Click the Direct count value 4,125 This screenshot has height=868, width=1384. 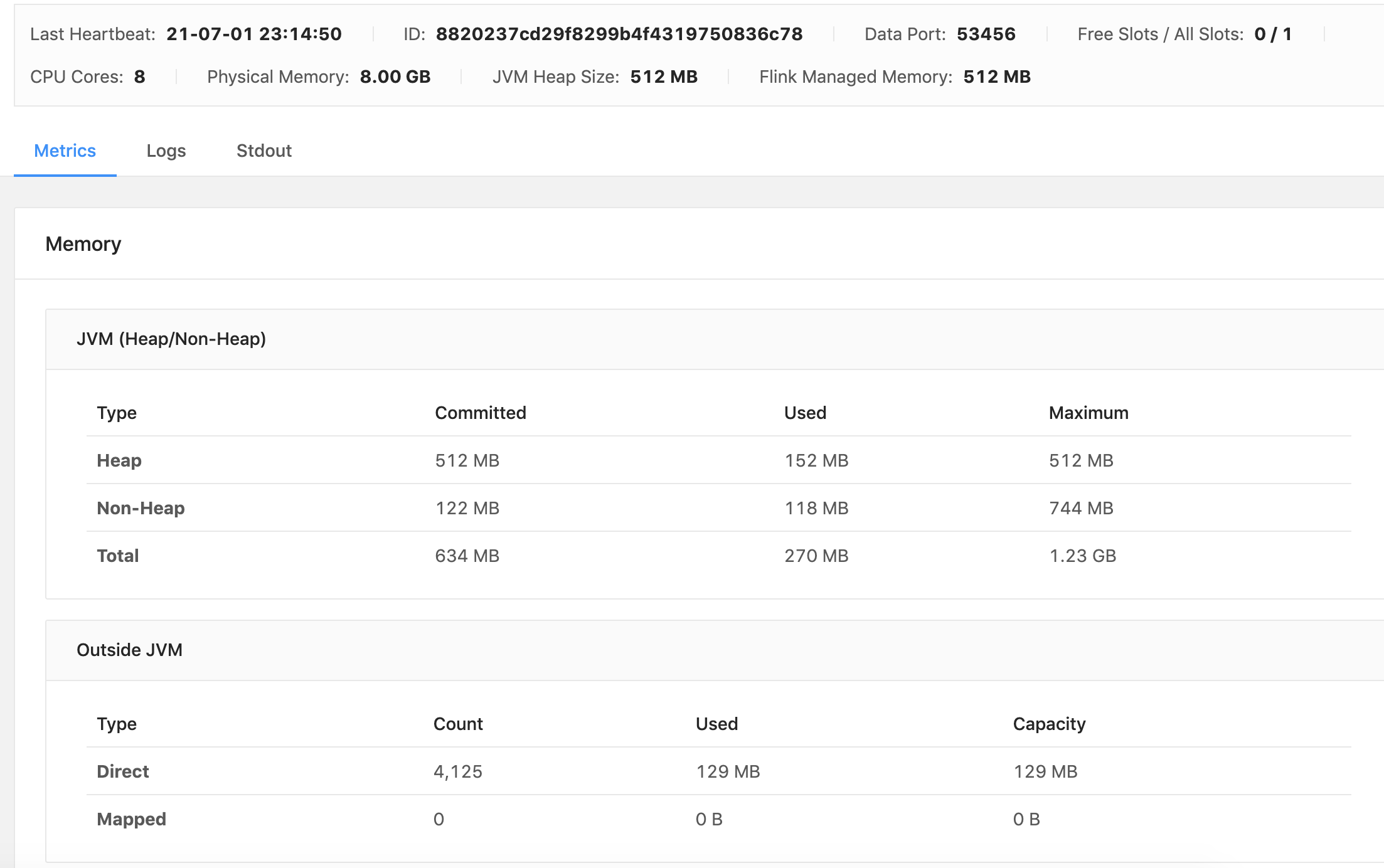tap(457, 771)
